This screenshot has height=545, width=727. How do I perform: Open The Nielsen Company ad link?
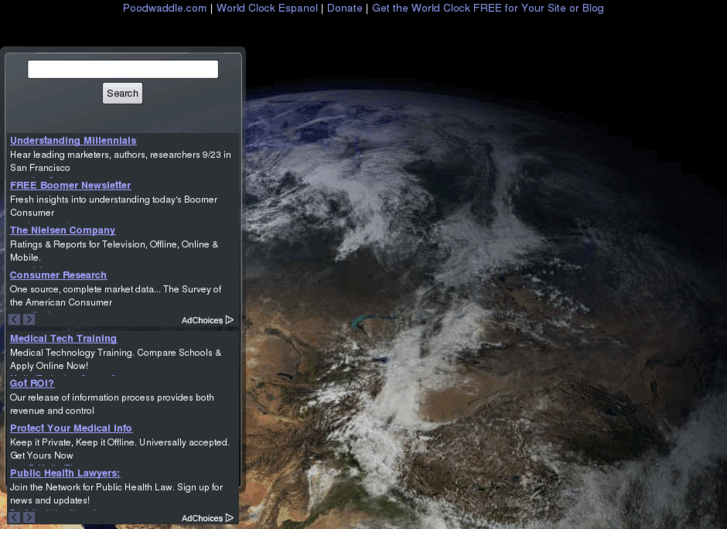(63, 231)
